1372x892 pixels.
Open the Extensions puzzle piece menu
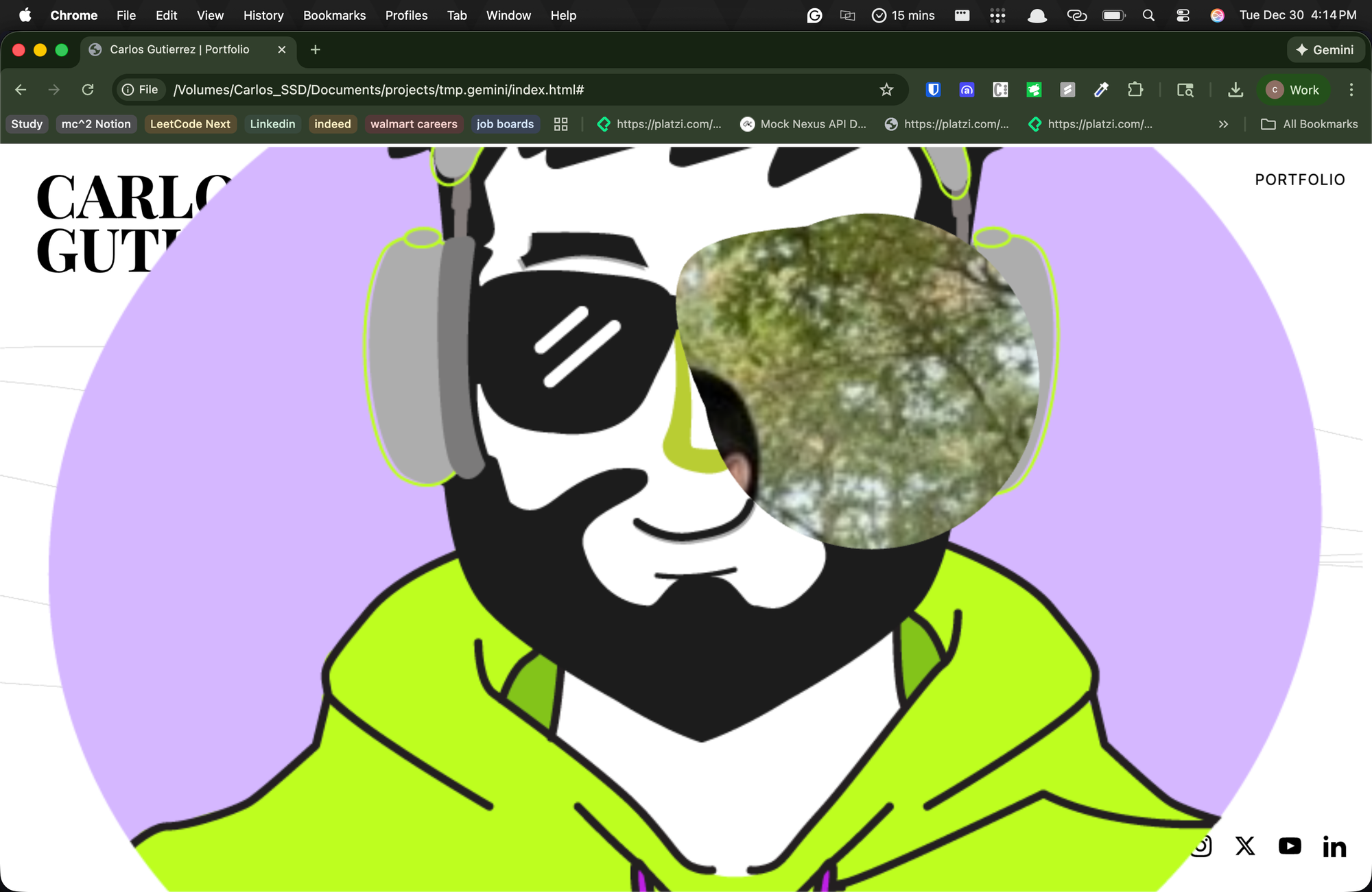[1135, 90]
